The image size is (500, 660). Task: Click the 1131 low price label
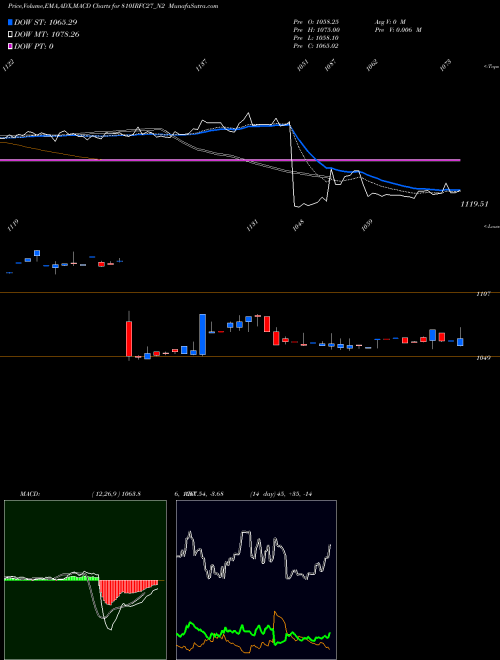(x=252, y=226)
